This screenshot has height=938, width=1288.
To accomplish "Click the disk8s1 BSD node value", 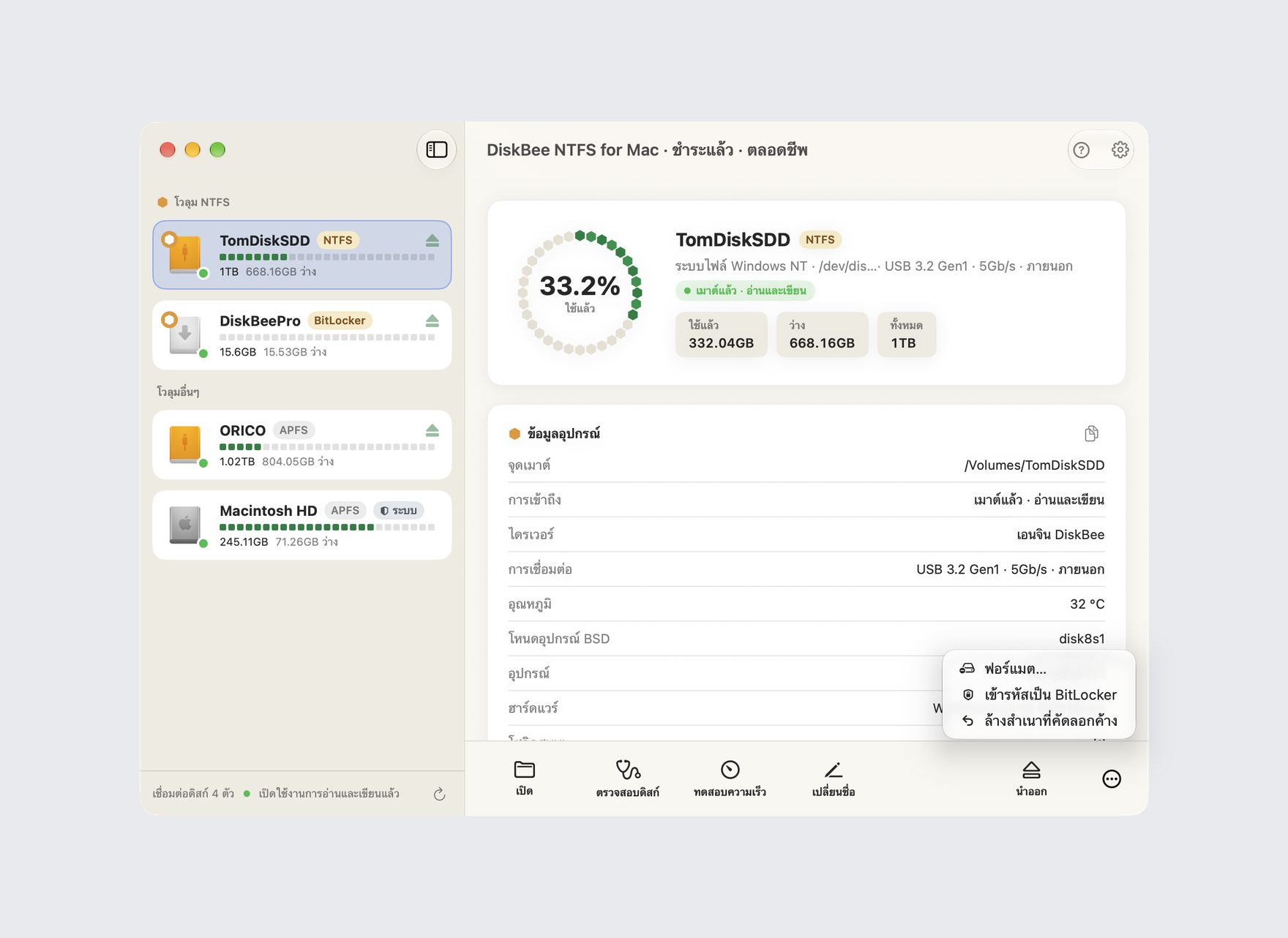I will [1082, 639].
